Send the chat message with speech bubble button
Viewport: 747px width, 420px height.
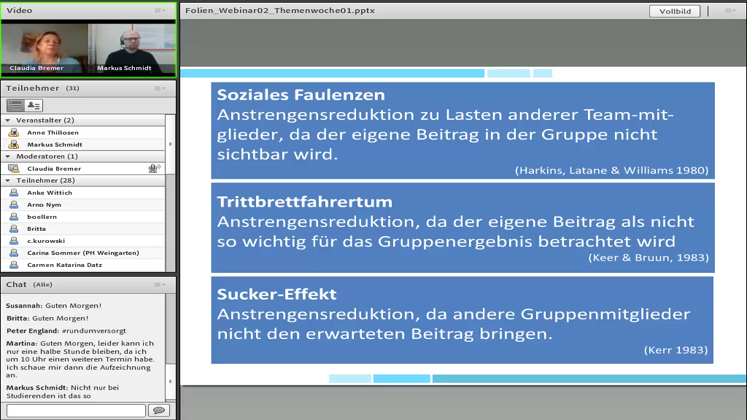(x=158, y=410)
